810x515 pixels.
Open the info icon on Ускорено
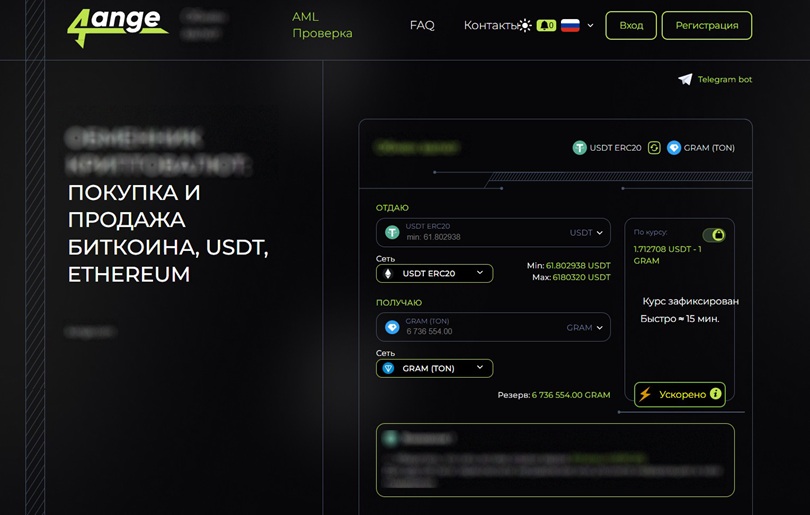click(715, 394)
